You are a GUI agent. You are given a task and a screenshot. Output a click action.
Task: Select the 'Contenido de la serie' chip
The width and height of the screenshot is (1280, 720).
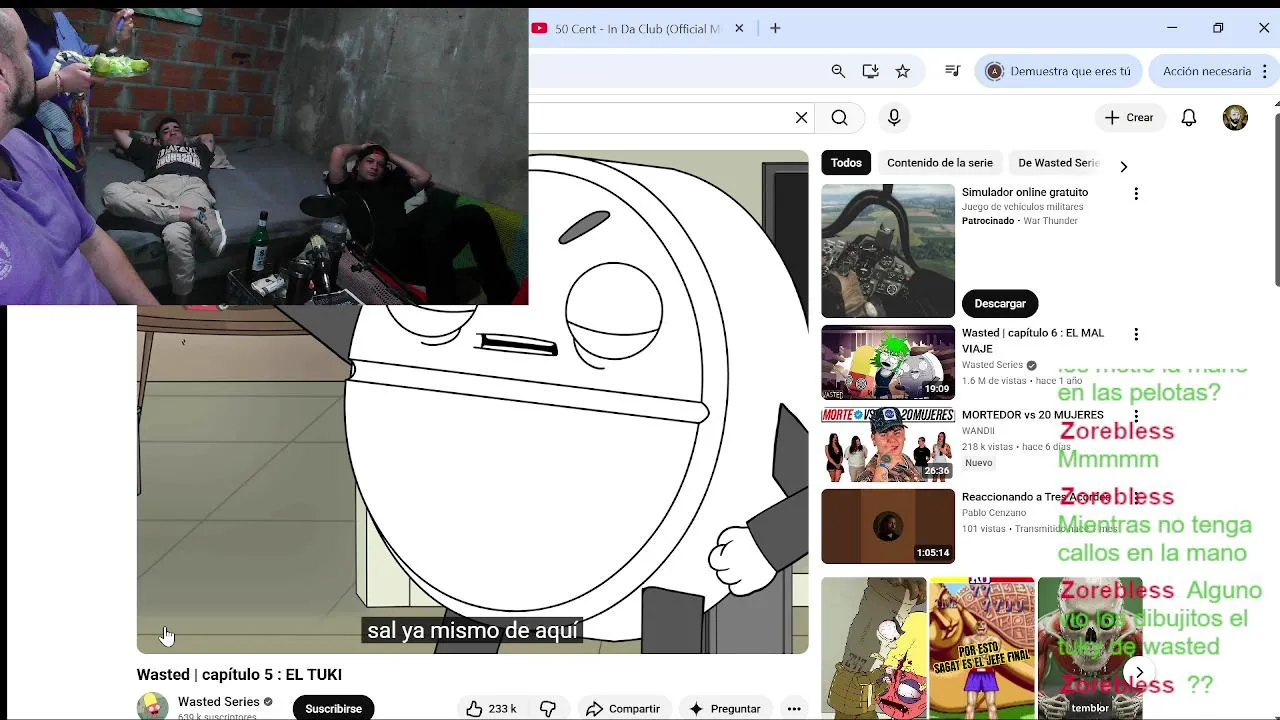pos(940,163)
